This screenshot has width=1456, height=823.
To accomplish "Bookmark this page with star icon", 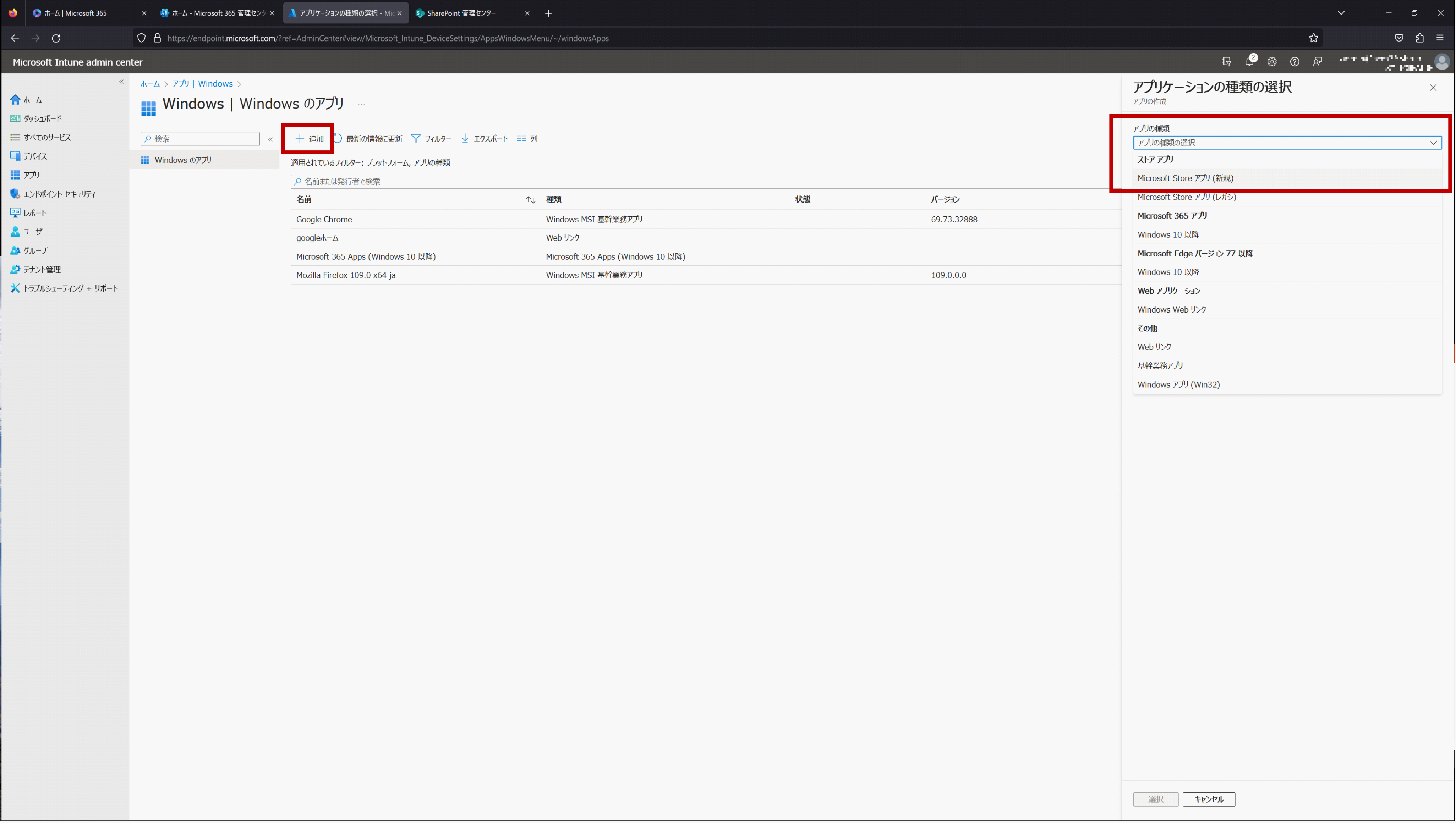I will pos(1313,38).
